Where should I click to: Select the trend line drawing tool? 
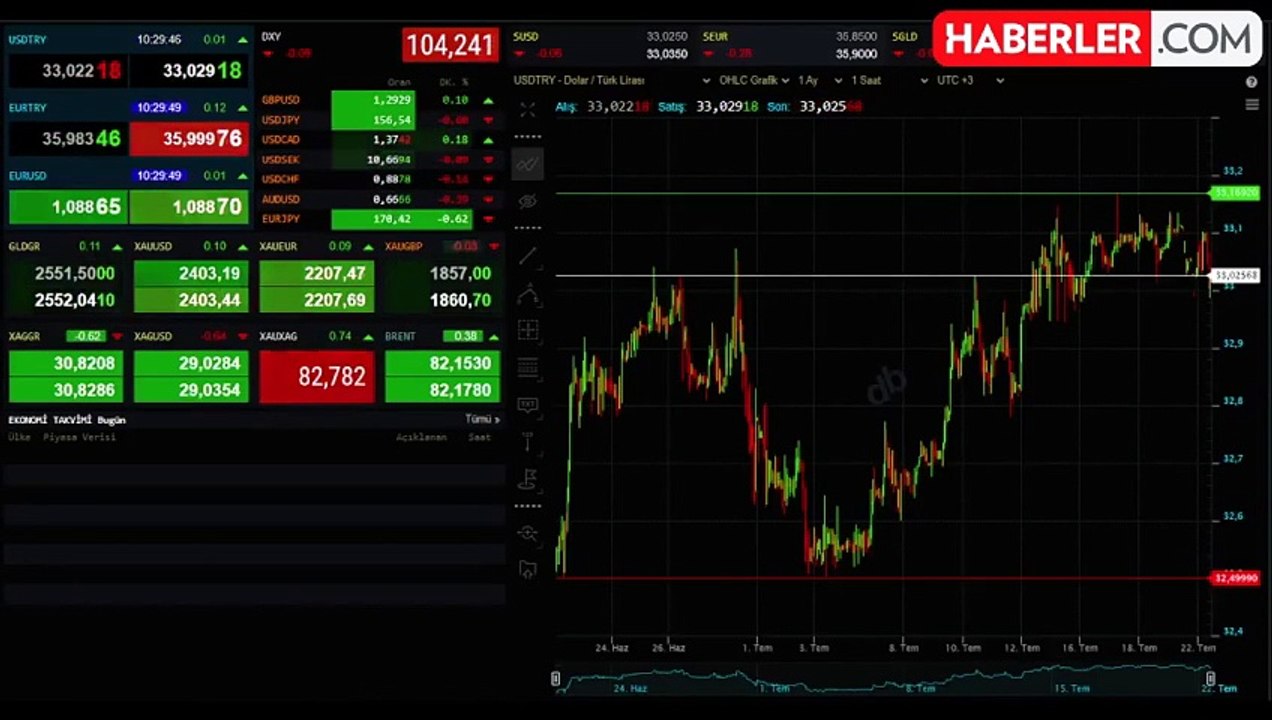(528, 257)
